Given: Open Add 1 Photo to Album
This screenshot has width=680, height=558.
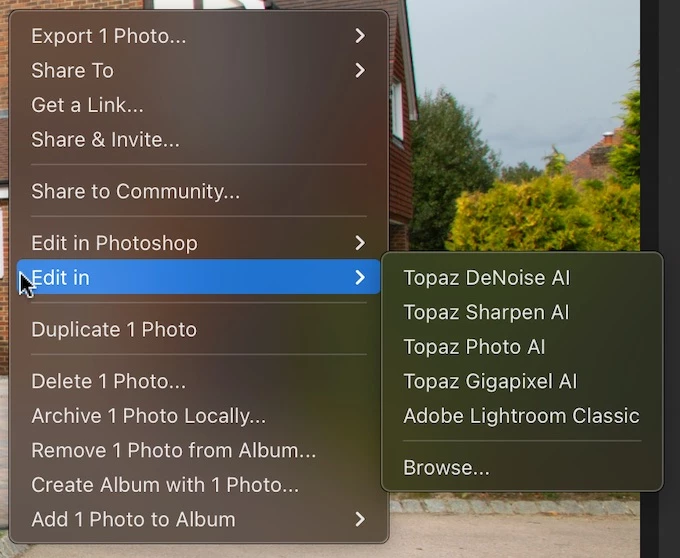Looking at the screenshot, I should pyautogui.click(x=199, y=519).
